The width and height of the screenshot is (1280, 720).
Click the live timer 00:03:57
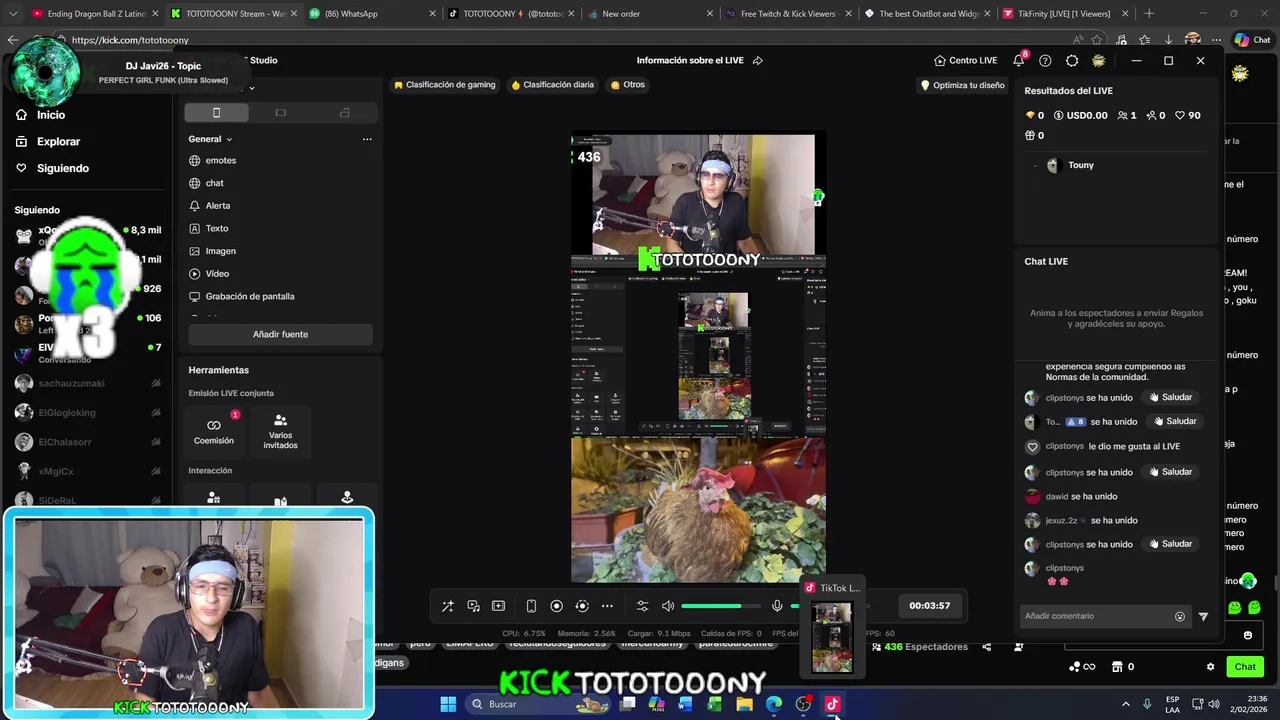pos(929,606)
